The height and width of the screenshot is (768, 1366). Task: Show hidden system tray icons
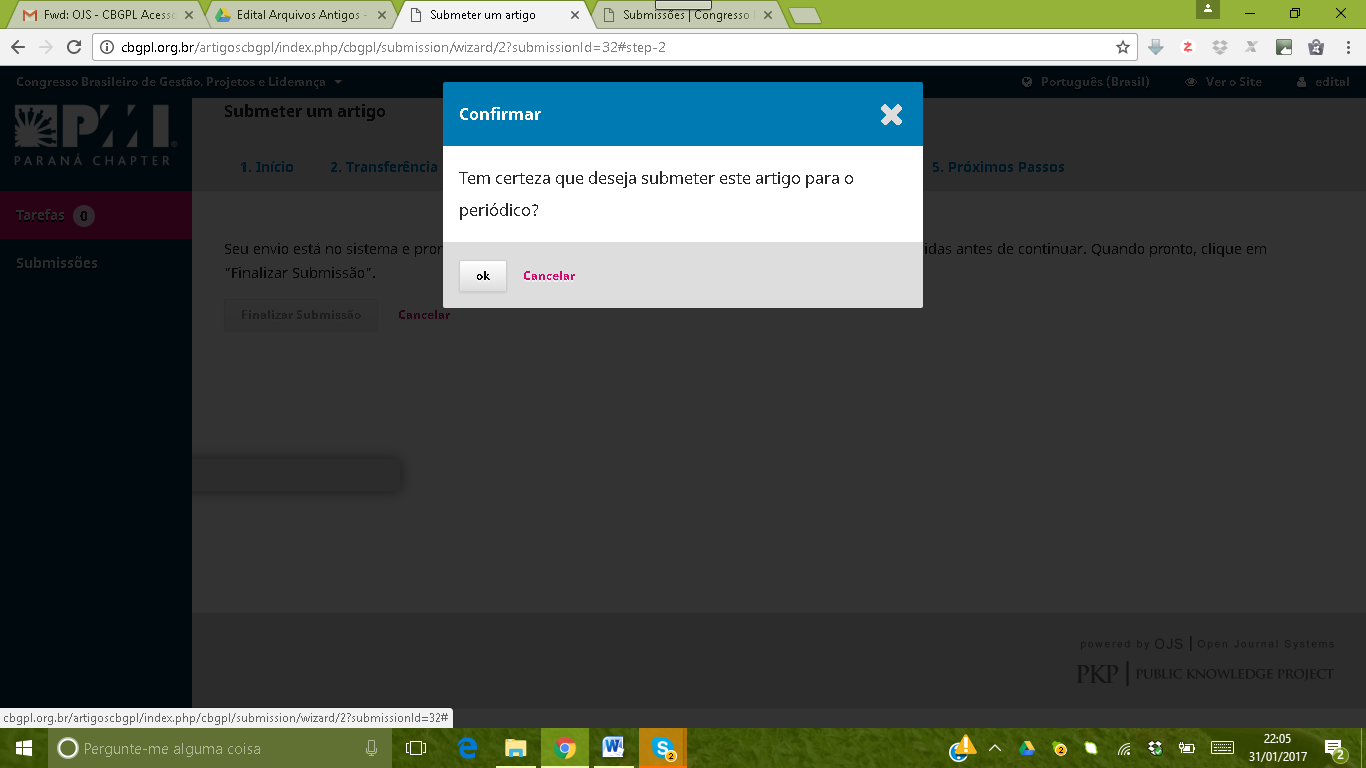click(995, 748)
